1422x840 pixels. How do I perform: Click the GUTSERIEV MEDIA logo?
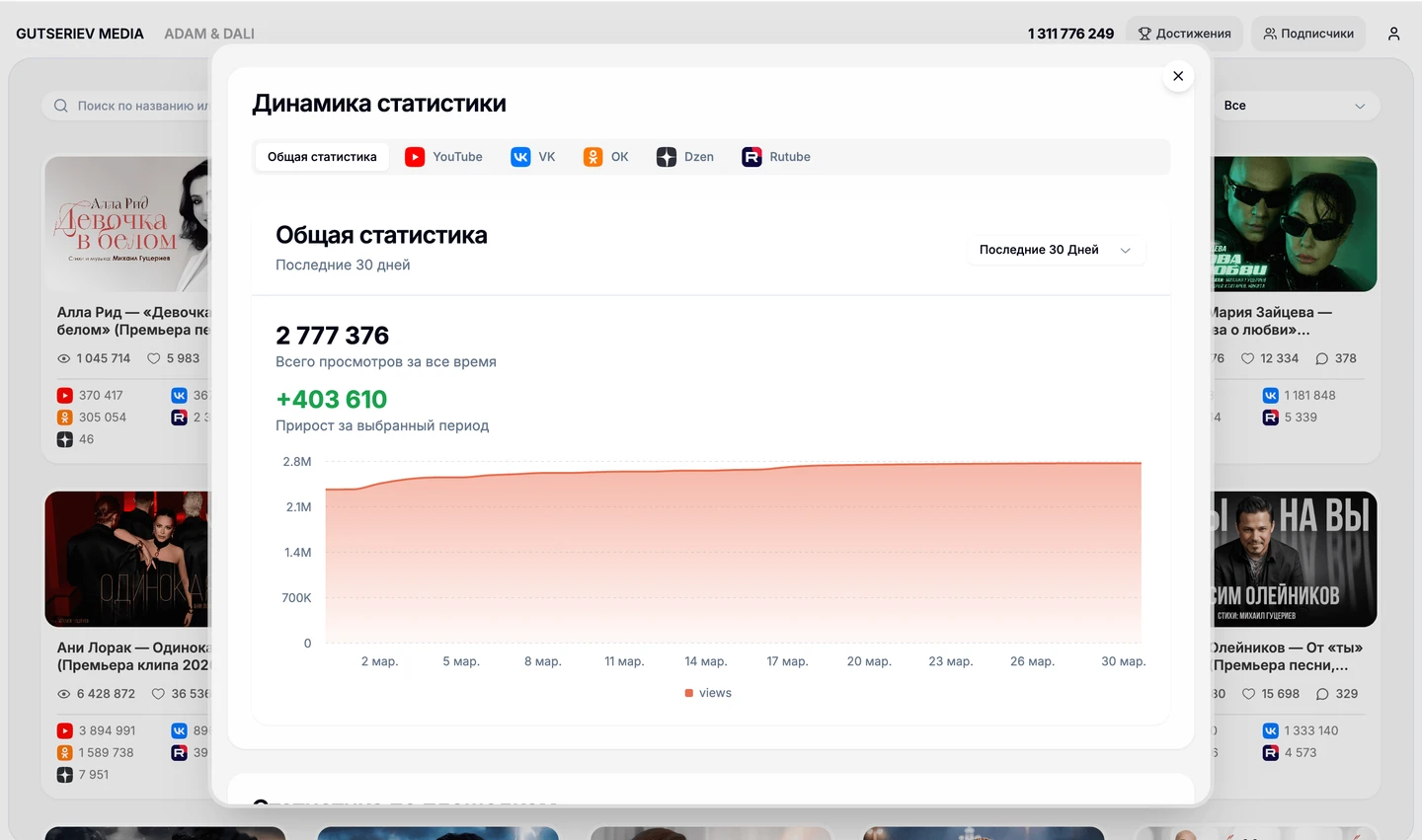[80, 34]
